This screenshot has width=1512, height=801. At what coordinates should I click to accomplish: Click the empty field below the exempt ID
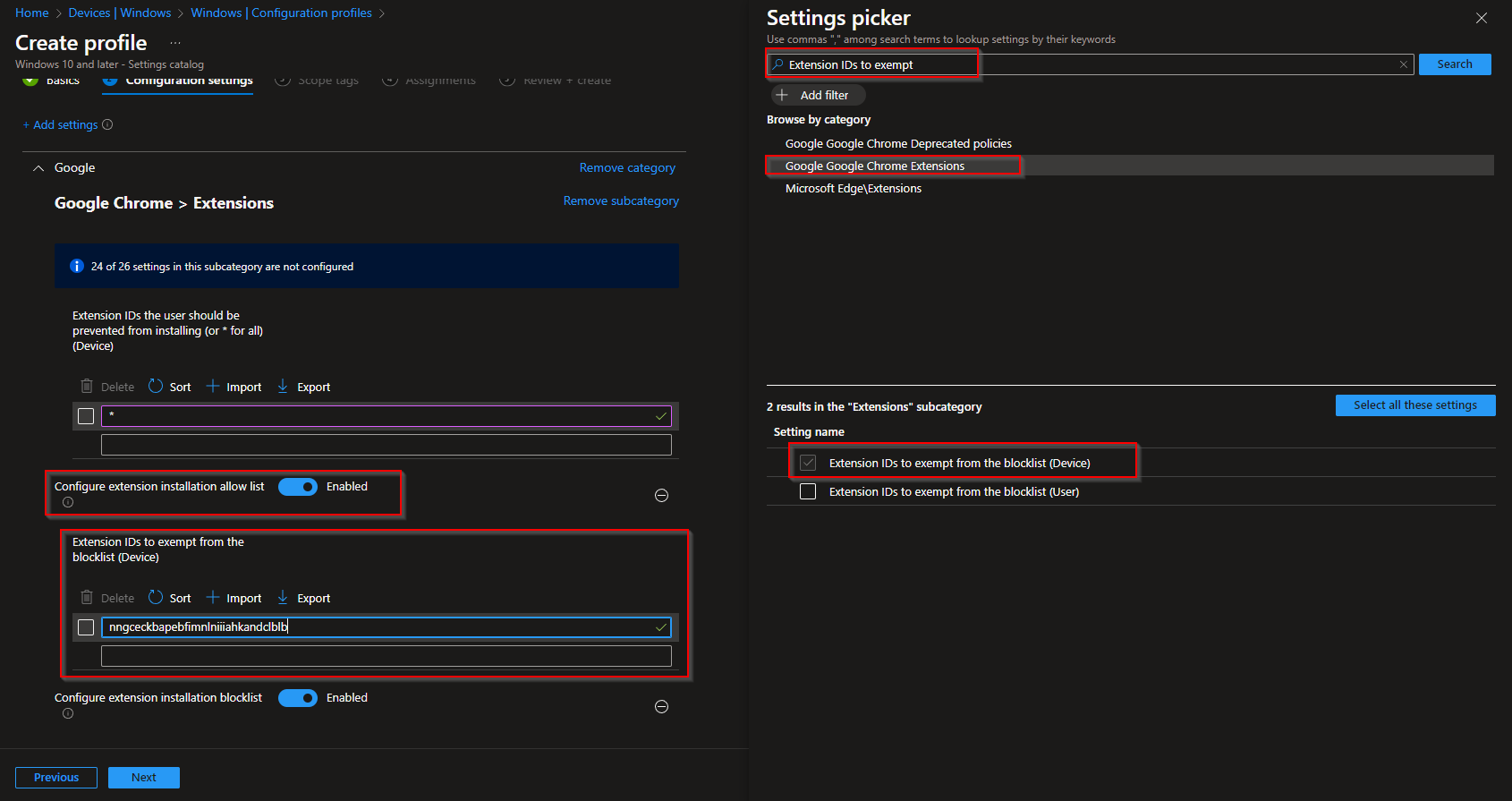(386, 656)
